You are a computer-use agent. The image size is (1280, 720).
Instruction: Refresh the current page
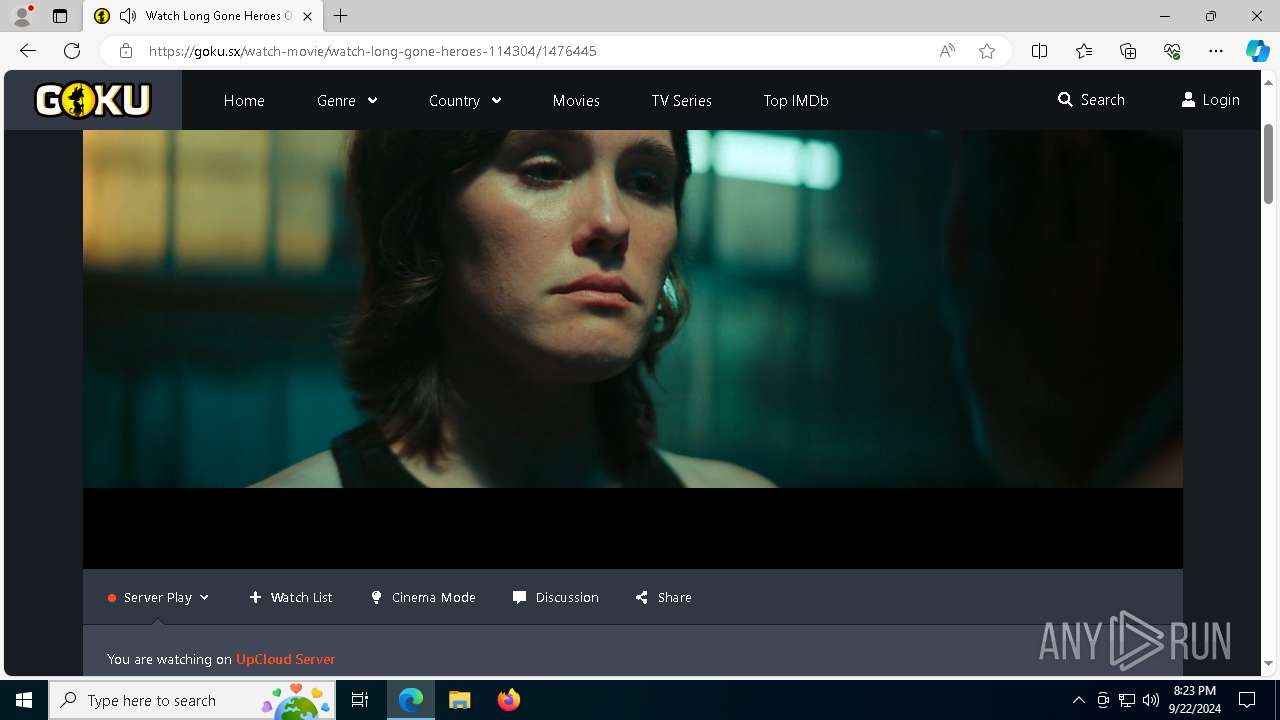coord(72,51)
